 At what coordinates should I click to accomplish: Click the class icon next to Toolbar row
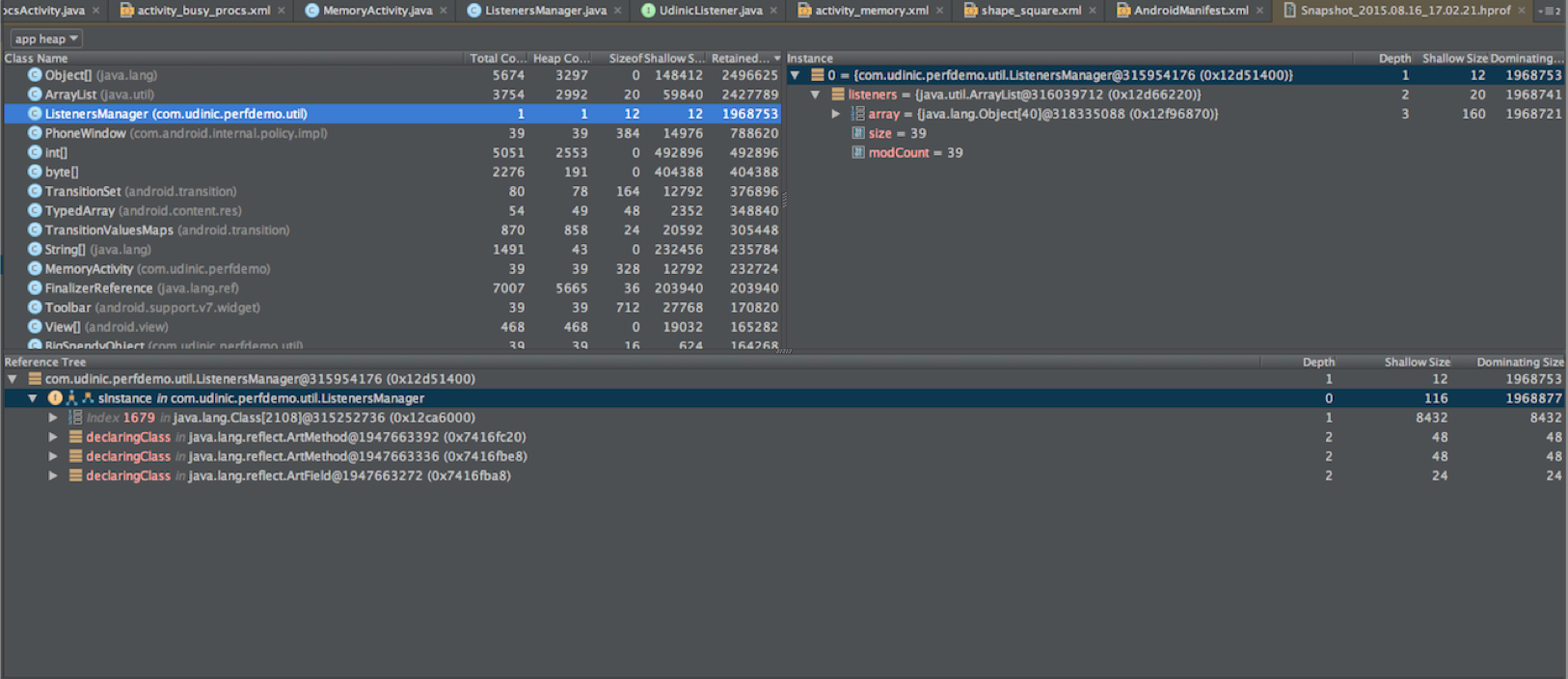tap(35, 307)
